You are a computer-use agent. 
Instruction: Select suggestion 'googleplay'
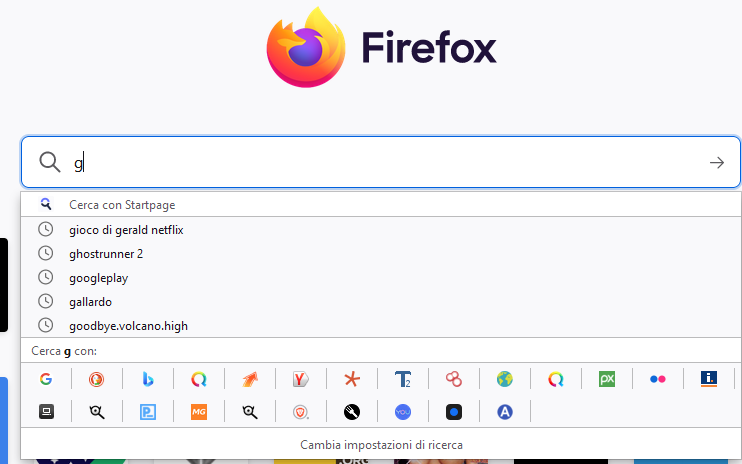point(381,278)
